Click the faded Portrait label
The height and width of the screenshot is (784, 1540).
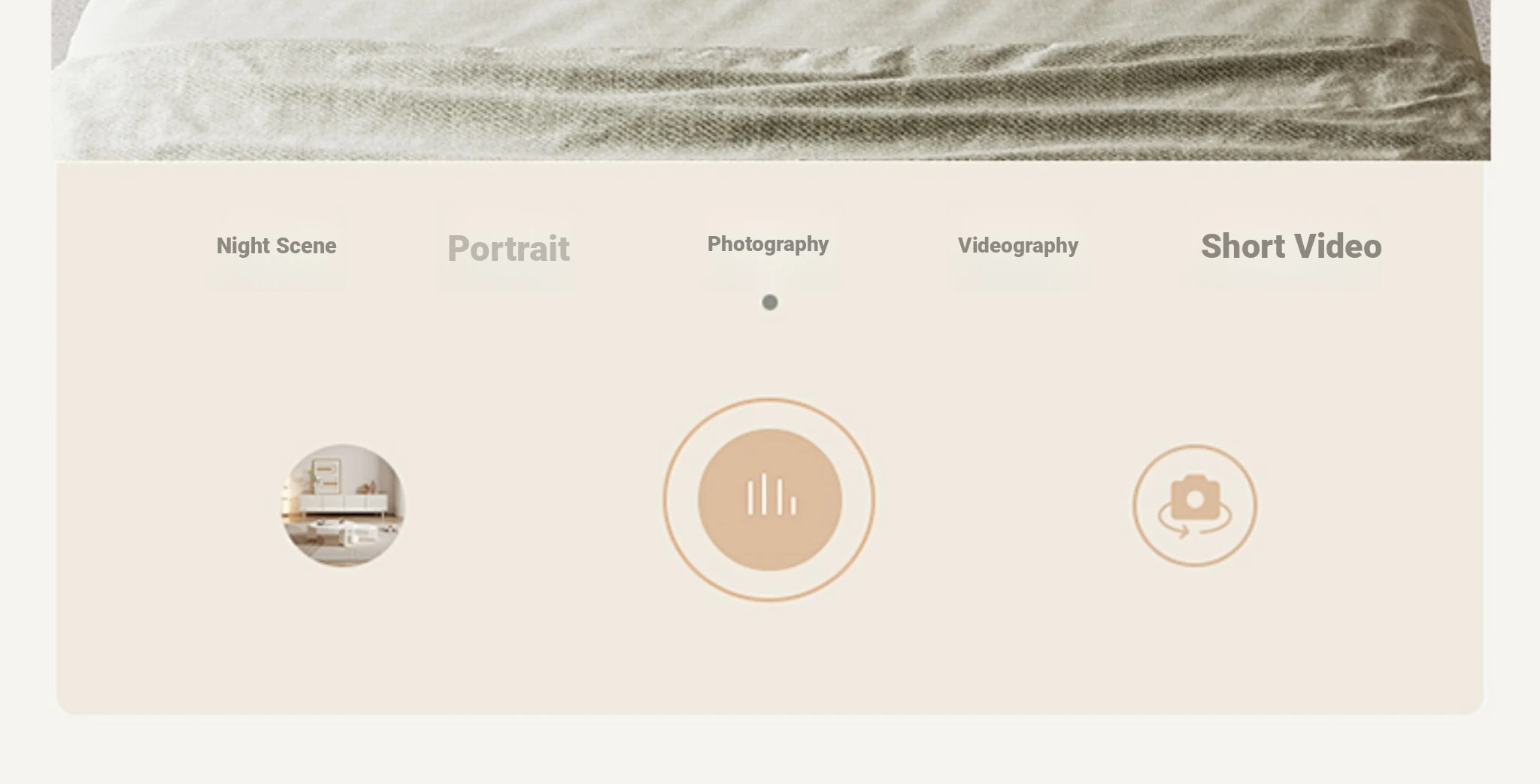click(508, 249)
